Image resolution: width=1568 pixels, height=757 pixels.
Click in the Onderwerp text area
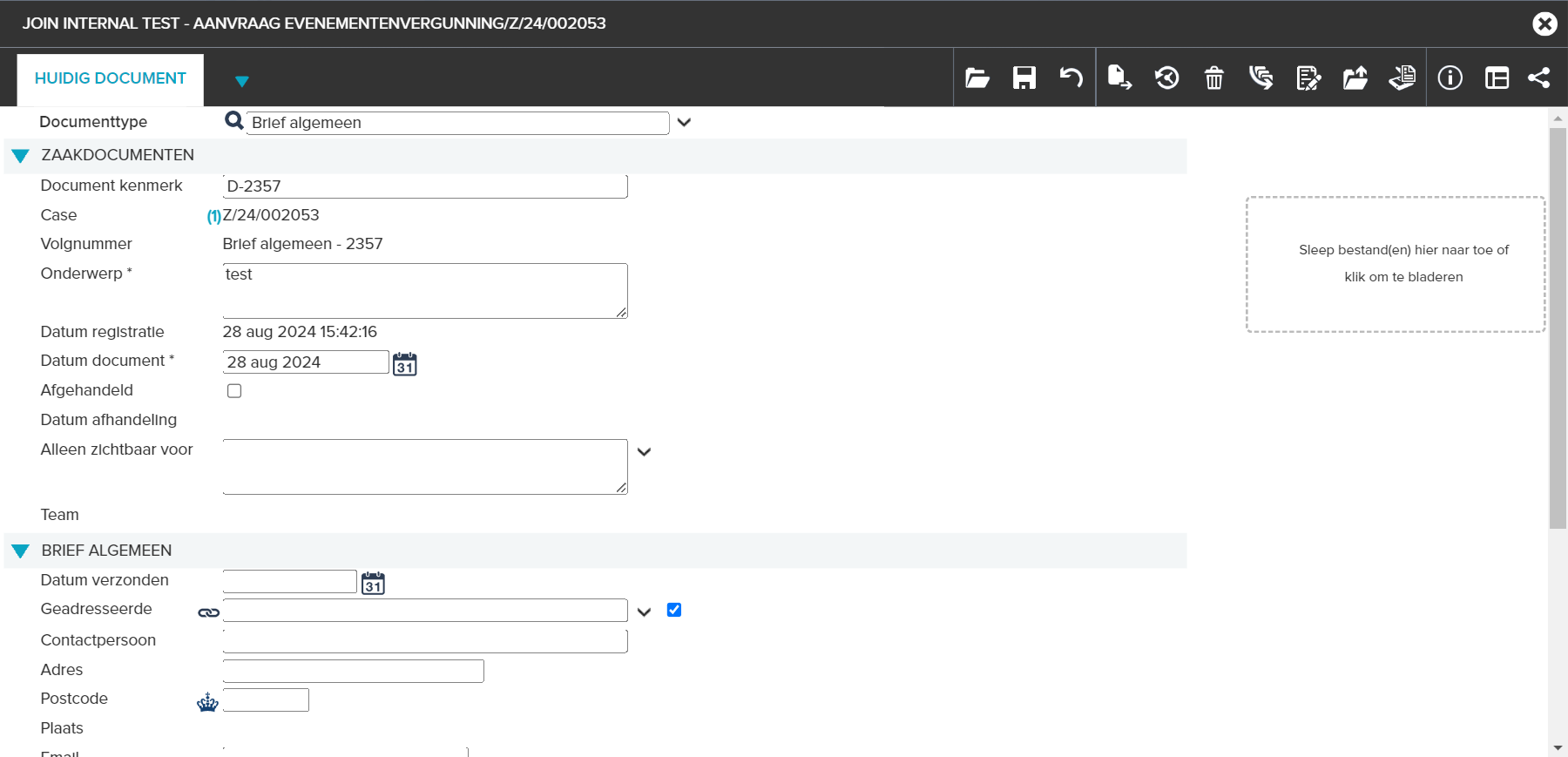(x=425, y=291)
